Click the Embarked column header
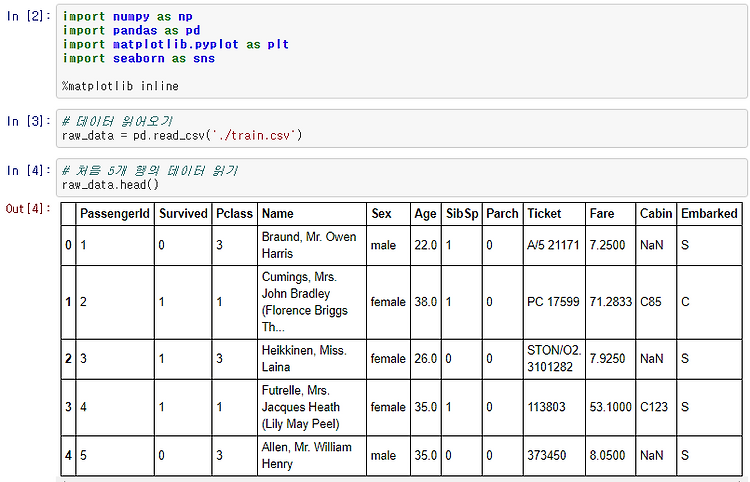Screen dimensions: 750x482 point(709,213)
